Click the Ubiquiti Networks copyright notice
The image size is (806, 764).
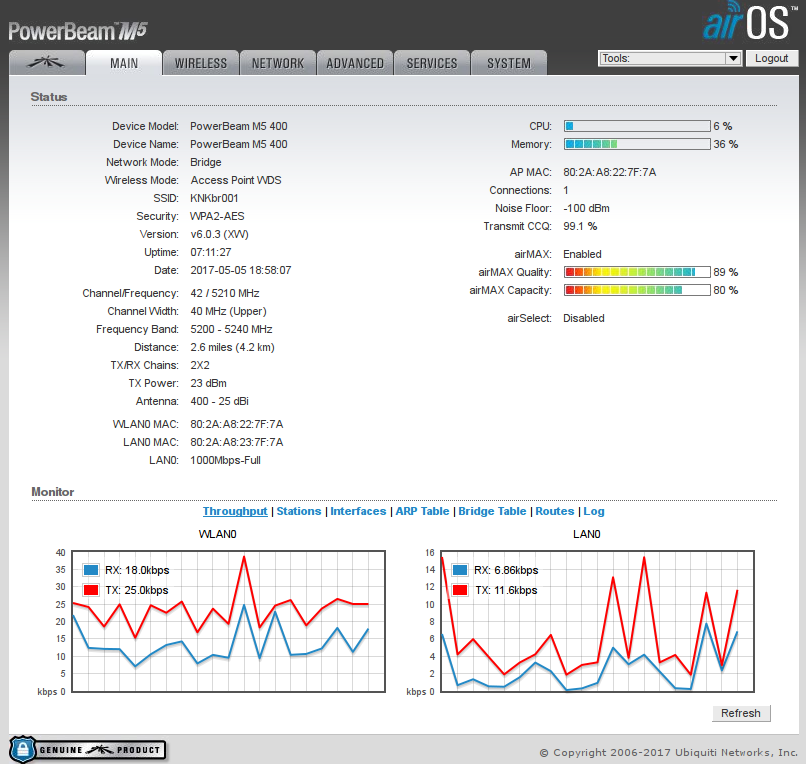(668, 752)
